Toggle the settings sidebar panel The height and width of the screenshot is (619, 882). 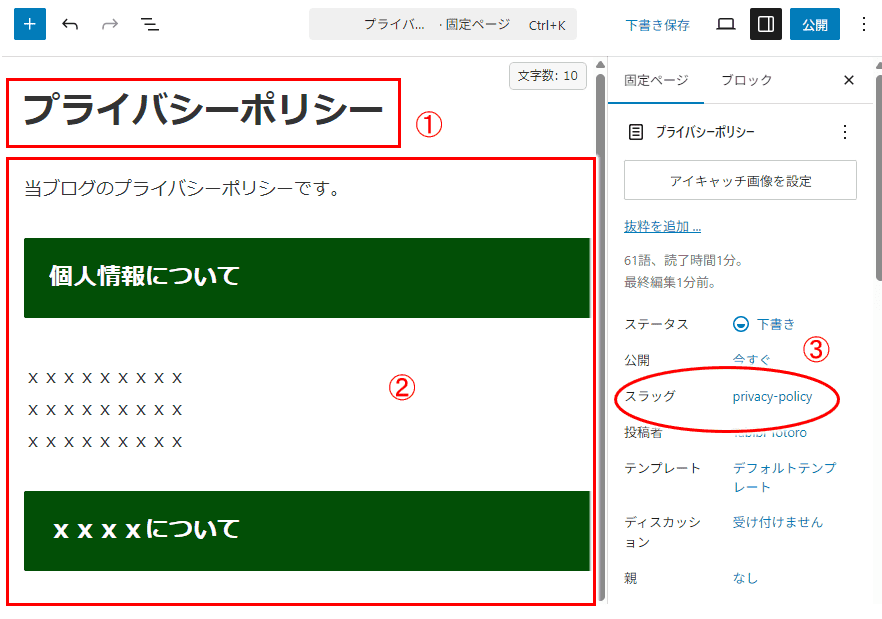pyautogui.click(x=766, y=24)
